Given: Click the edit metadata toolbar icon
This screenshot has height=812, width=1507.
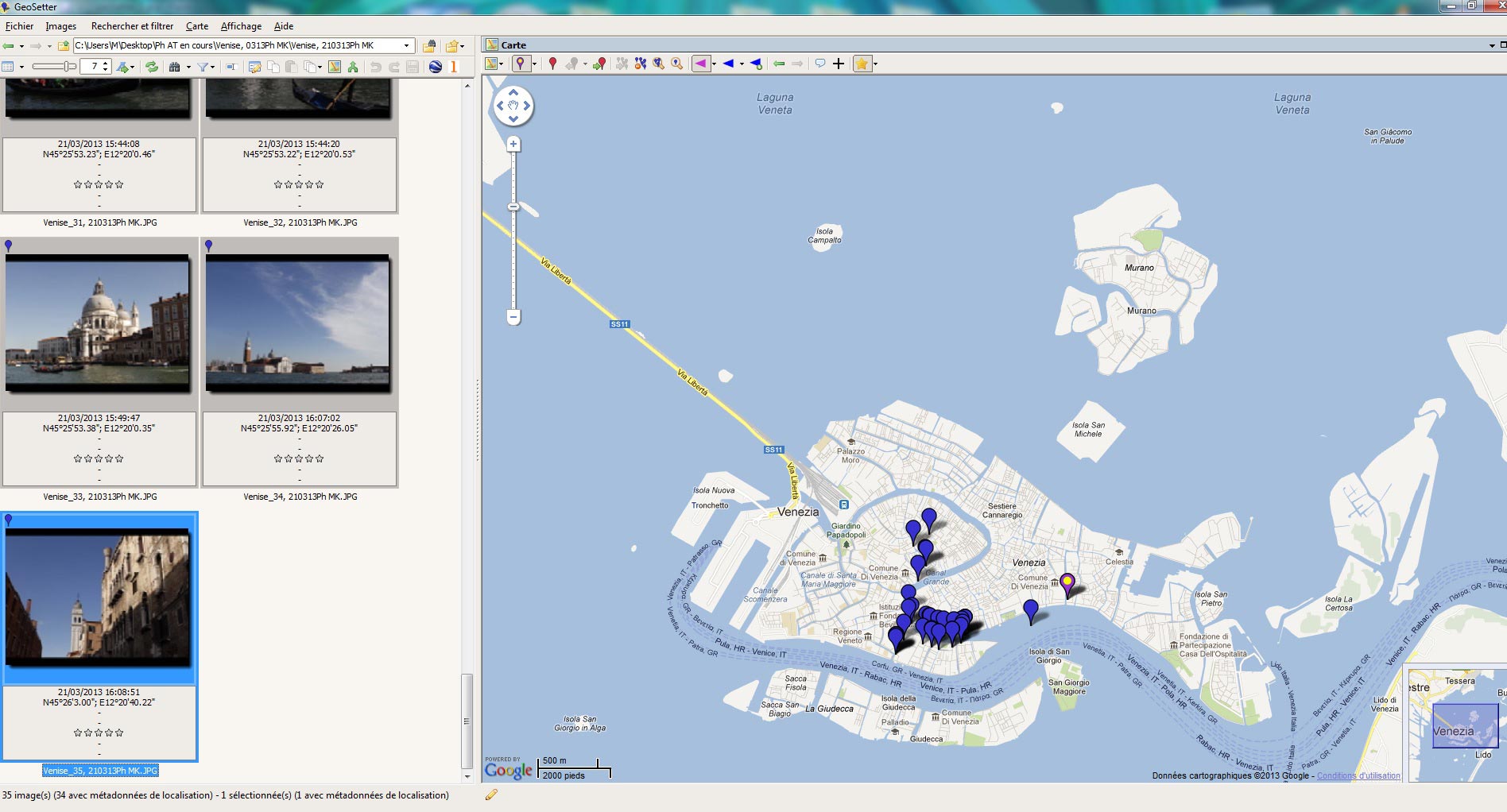Looking at the screenshot, I should pyautogui.click(x=255, y=67).
